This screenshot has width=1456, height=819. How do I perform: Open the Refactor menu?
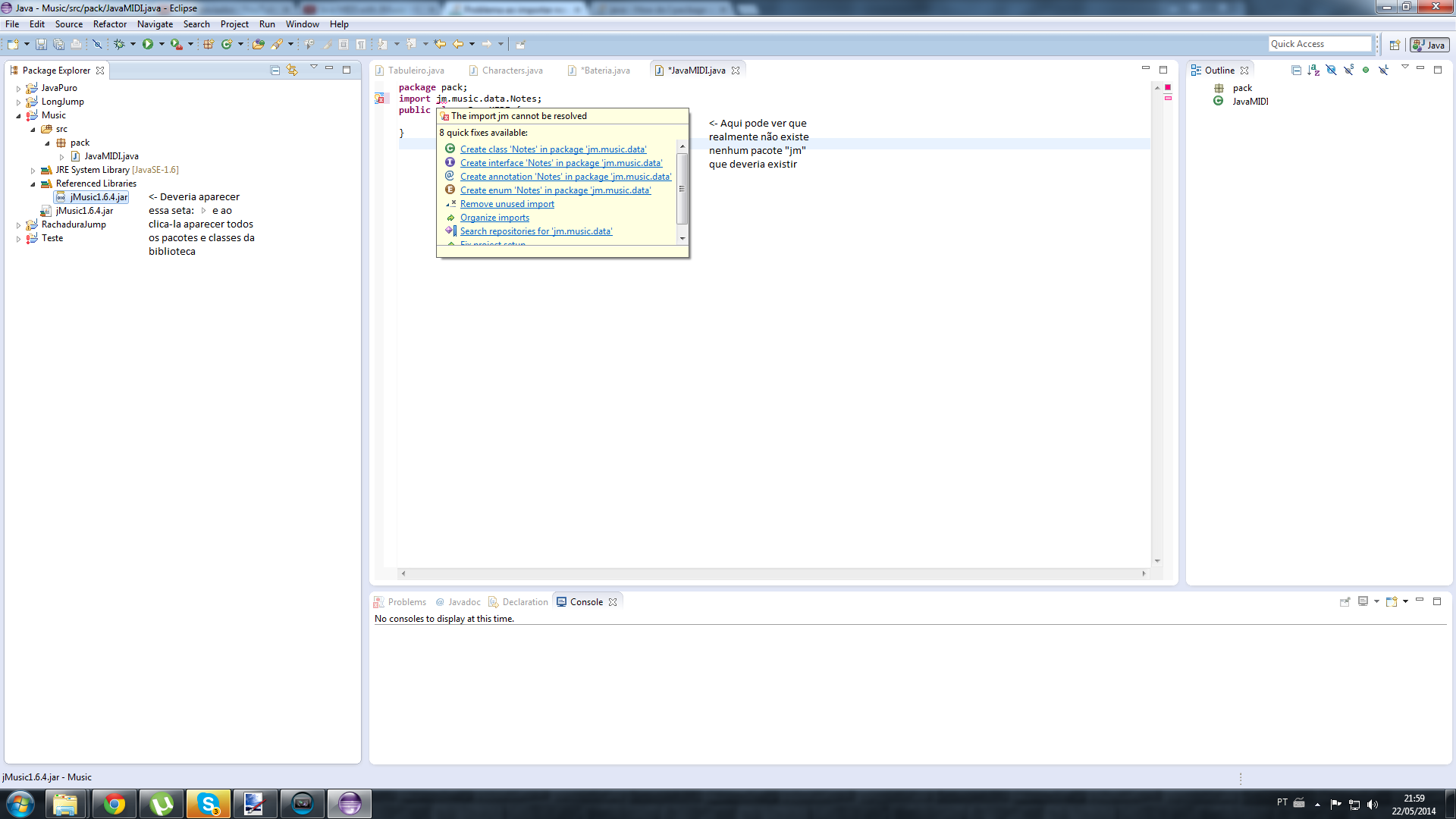point(110,24)
